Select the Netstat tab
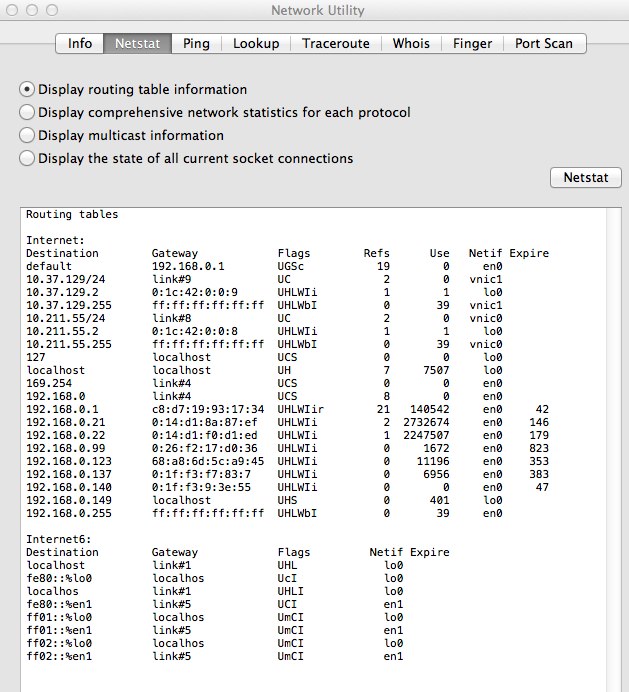 pos(137,43)
